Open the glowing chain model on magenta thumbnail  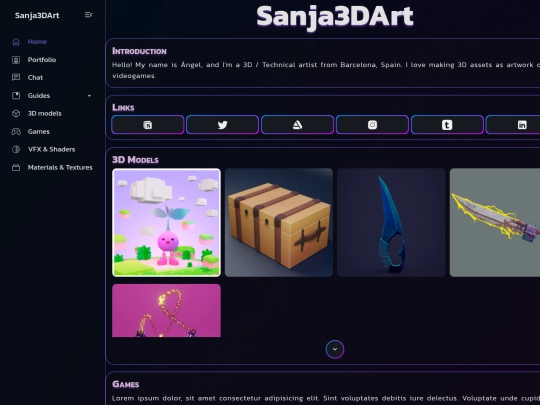coord(166,310)
